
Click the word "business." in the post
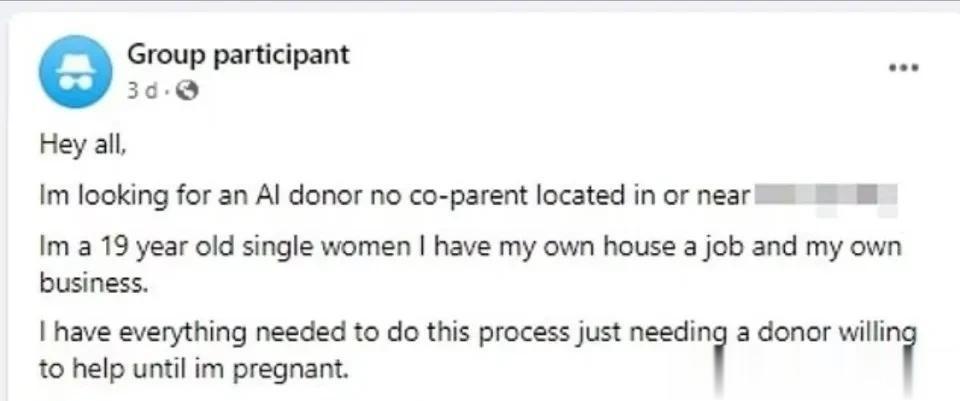pyautogui.click(x=94, y=282)
